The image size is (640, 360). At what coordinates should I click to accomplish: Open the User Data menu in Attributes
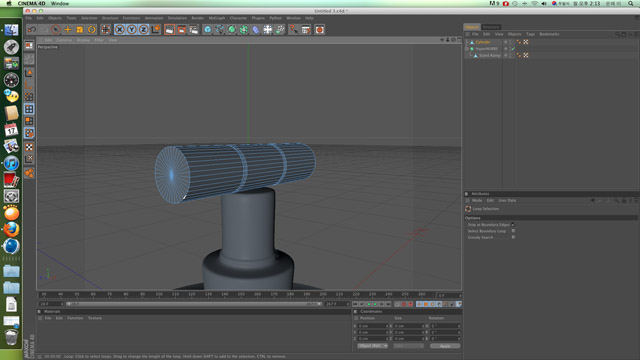507,201
